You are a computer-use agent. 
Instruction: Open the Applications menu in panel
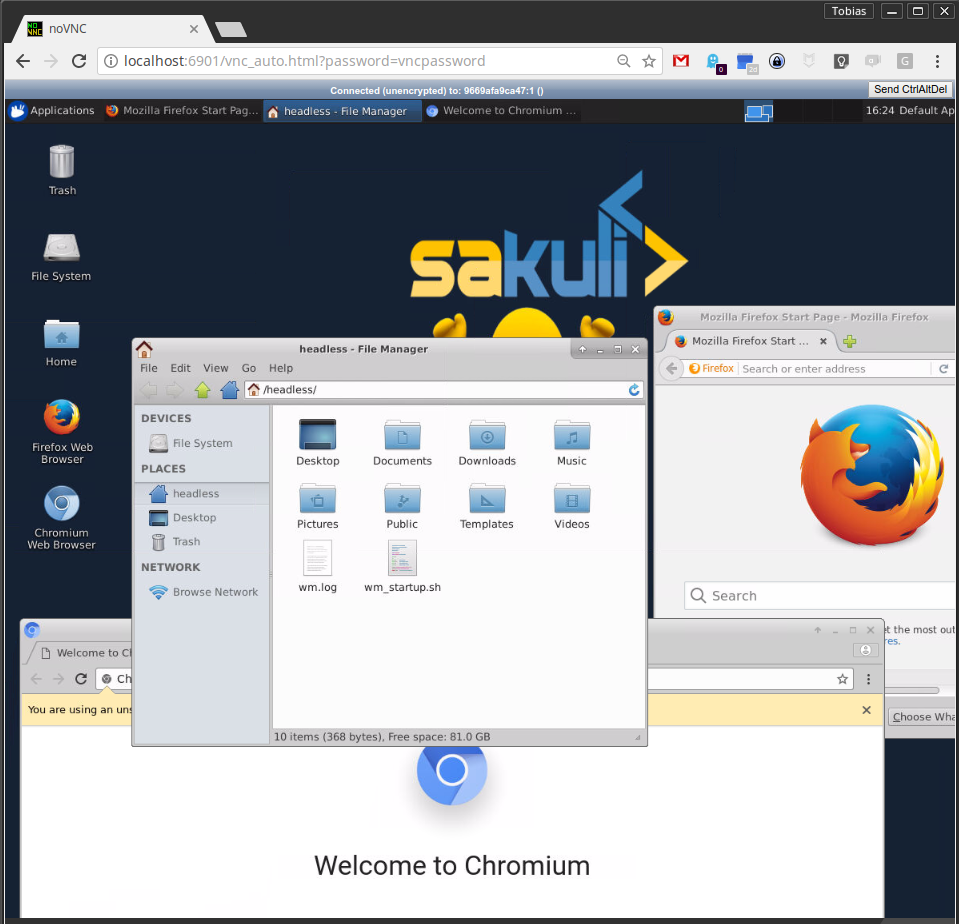pyautogui.click(x=53, y=111)
